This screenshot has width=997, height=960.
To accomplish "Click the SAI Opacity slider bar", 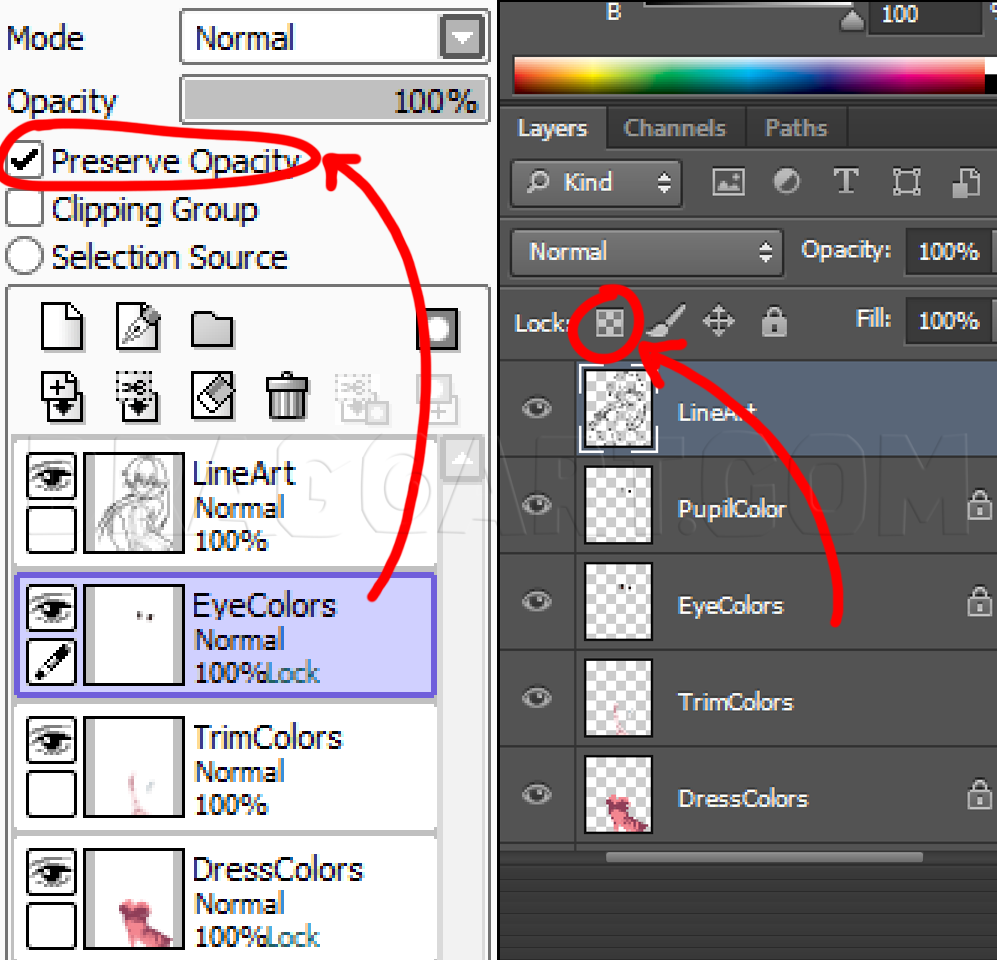I will pos(334,101).
